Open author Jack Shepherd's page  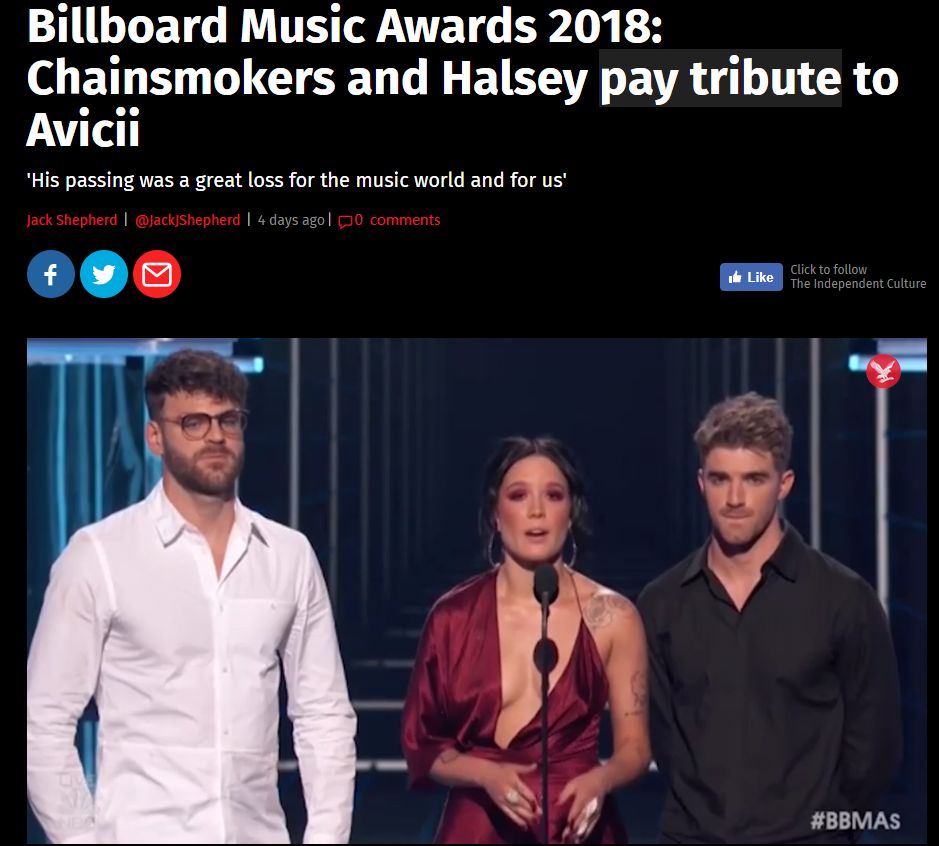point(72,220)
